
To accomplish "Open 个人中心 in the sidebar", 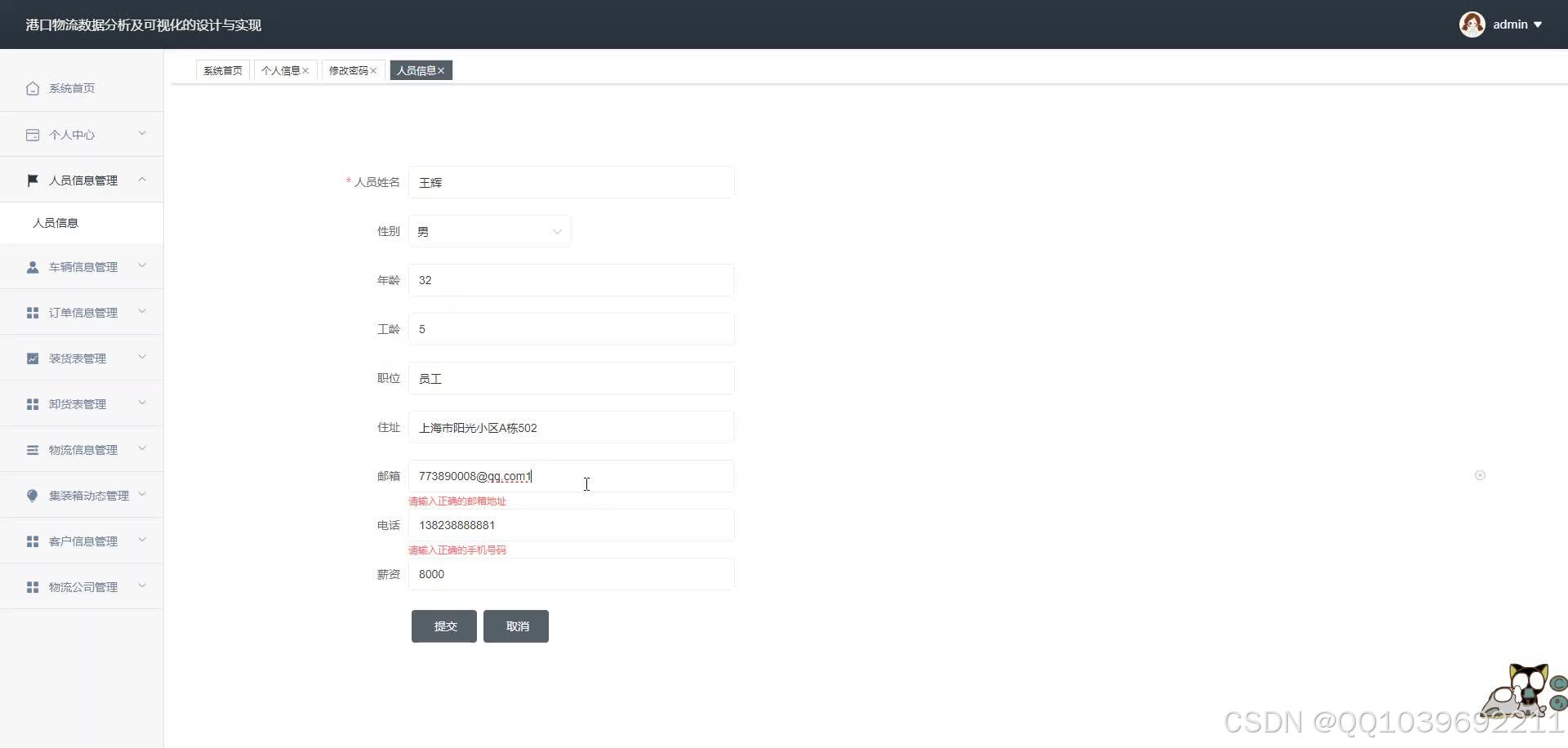I will coord(82,135).
